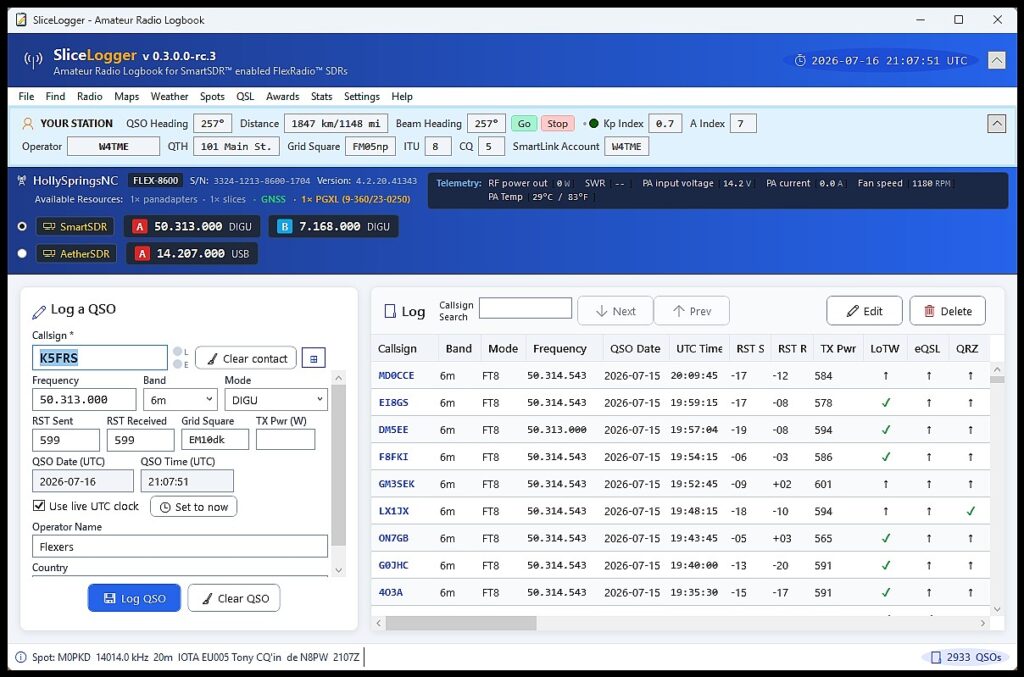Click the Clear QSO button
Image resolution: width=1024 pixels, height=677 pixels.
234,598
